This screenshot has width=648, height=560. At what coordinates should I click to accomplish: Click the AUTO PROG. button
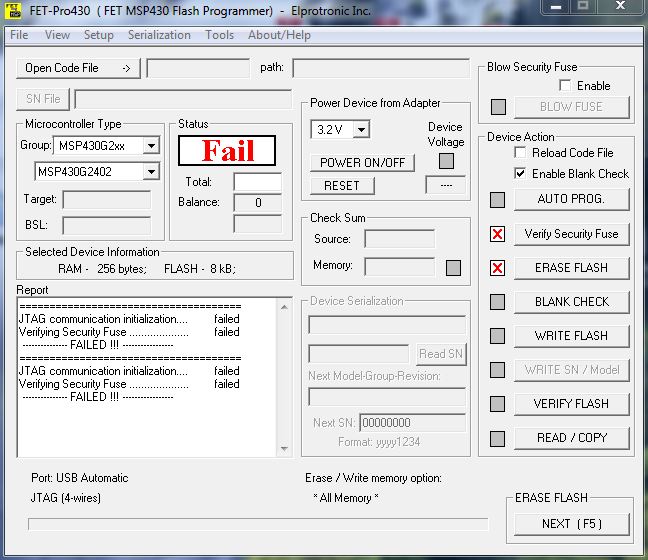(x=572, y=199)
